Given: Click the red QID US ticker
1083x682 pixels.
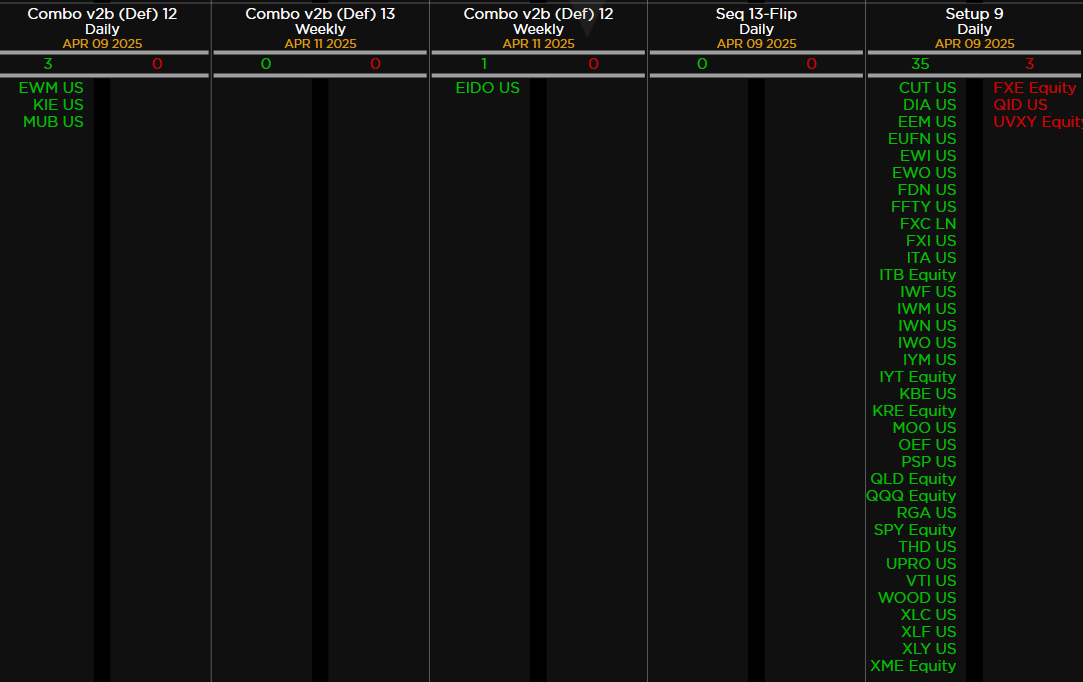Looking at the screenshot, I should pos(1021,105).
